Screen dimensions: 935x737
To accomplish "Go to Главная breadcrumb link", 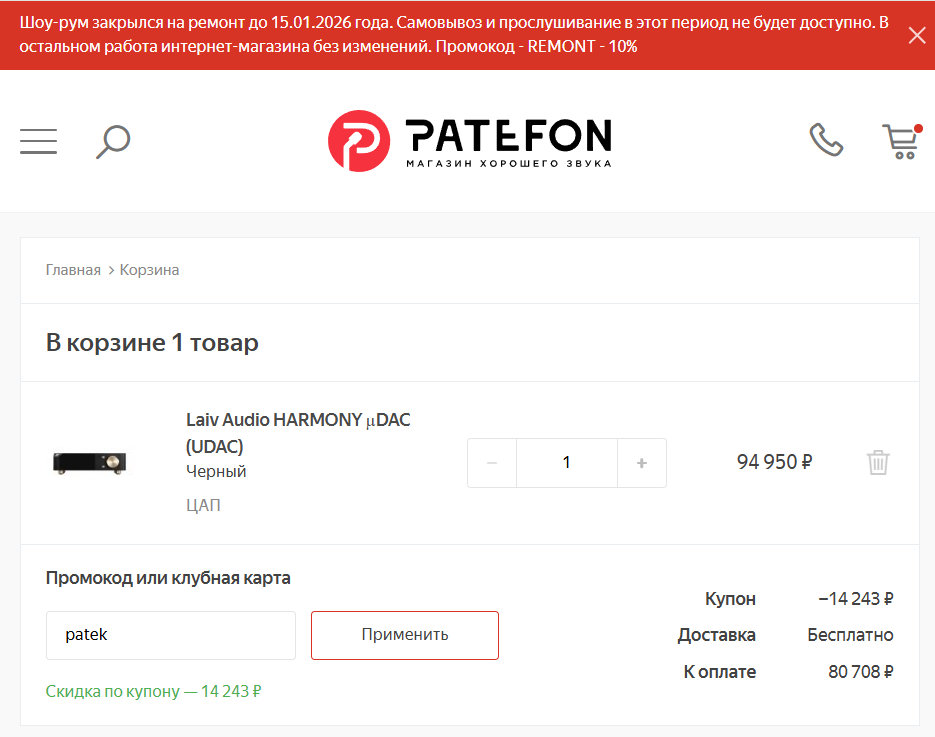I will (x=73, y=270).
